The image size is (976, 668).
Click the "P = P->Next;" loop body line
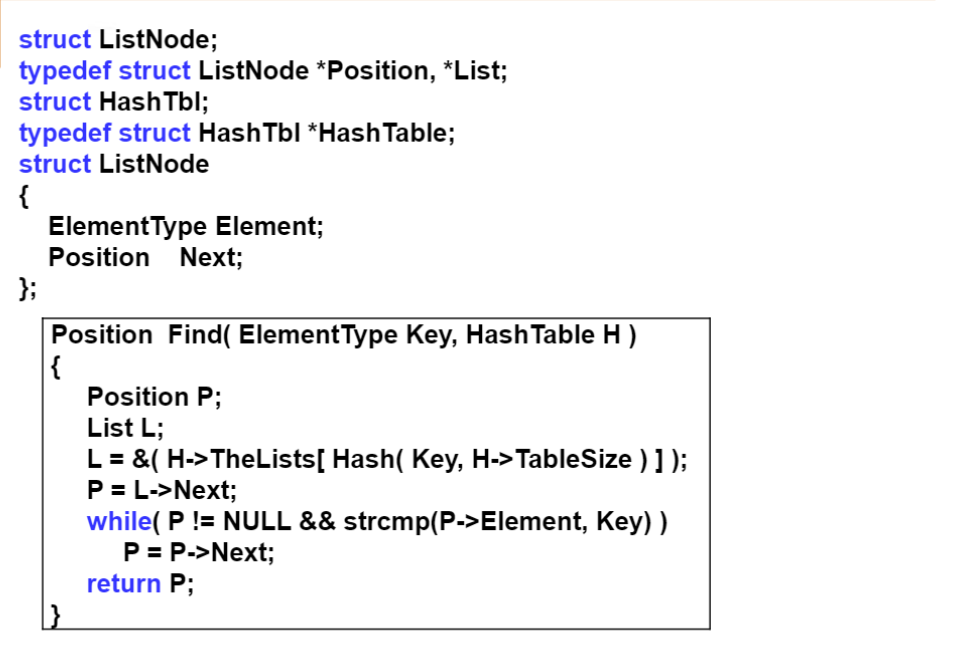point(198,553)
